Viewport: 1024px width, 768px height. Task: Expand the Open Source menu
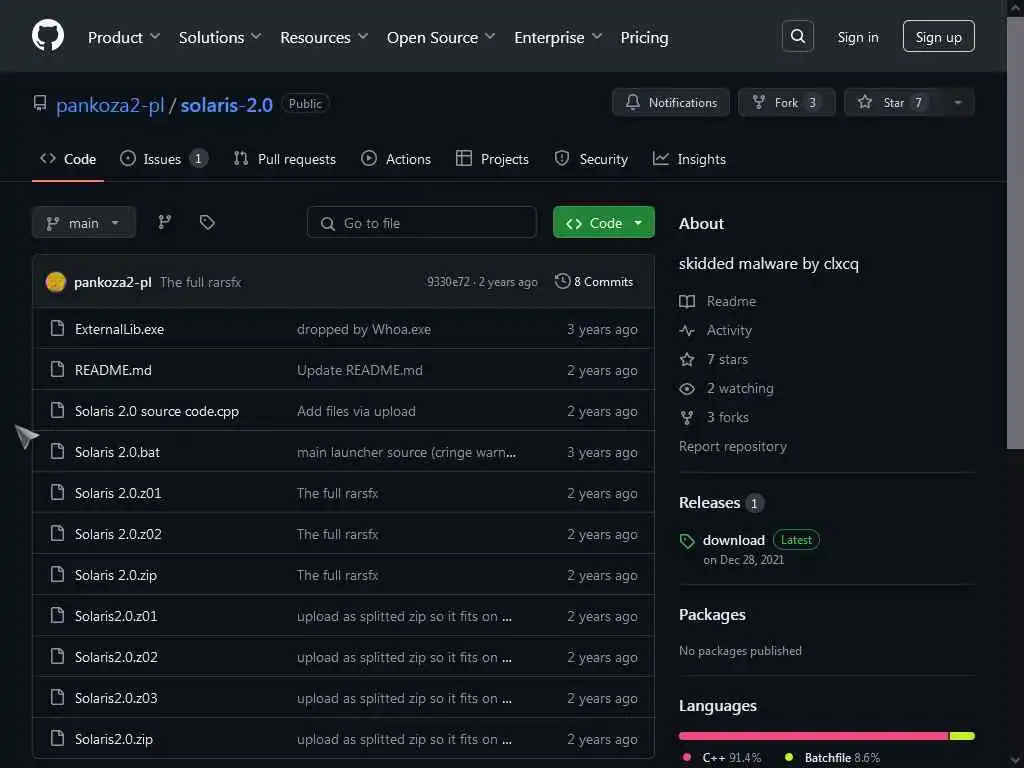pyautogui.click(x=441, y=37)
